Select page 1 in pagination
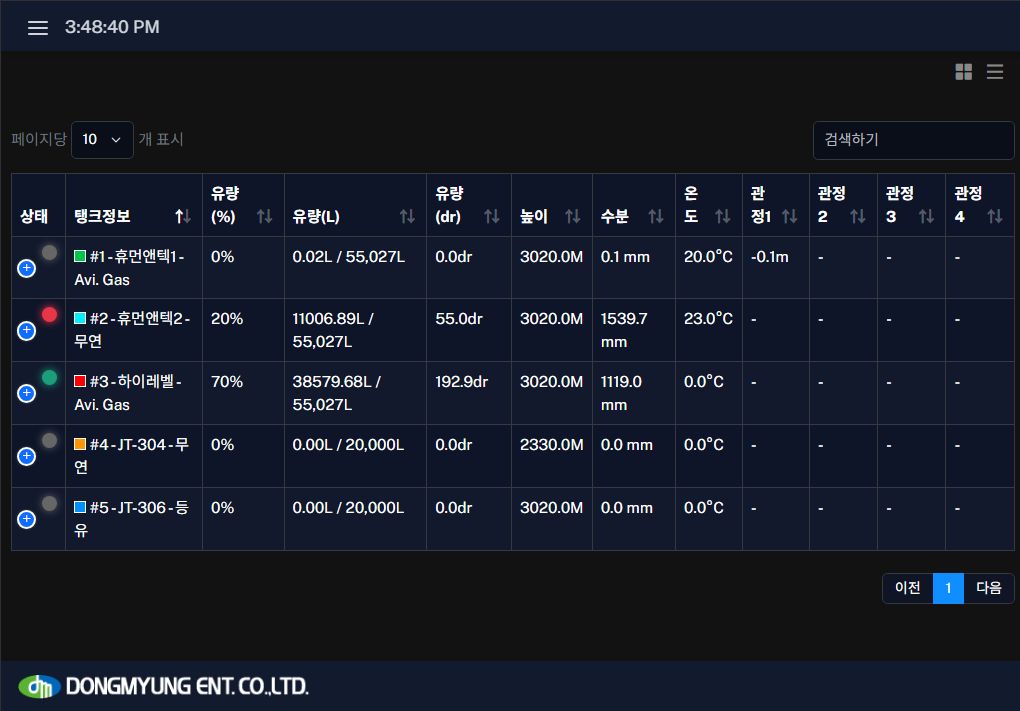 tap(948, 589)
